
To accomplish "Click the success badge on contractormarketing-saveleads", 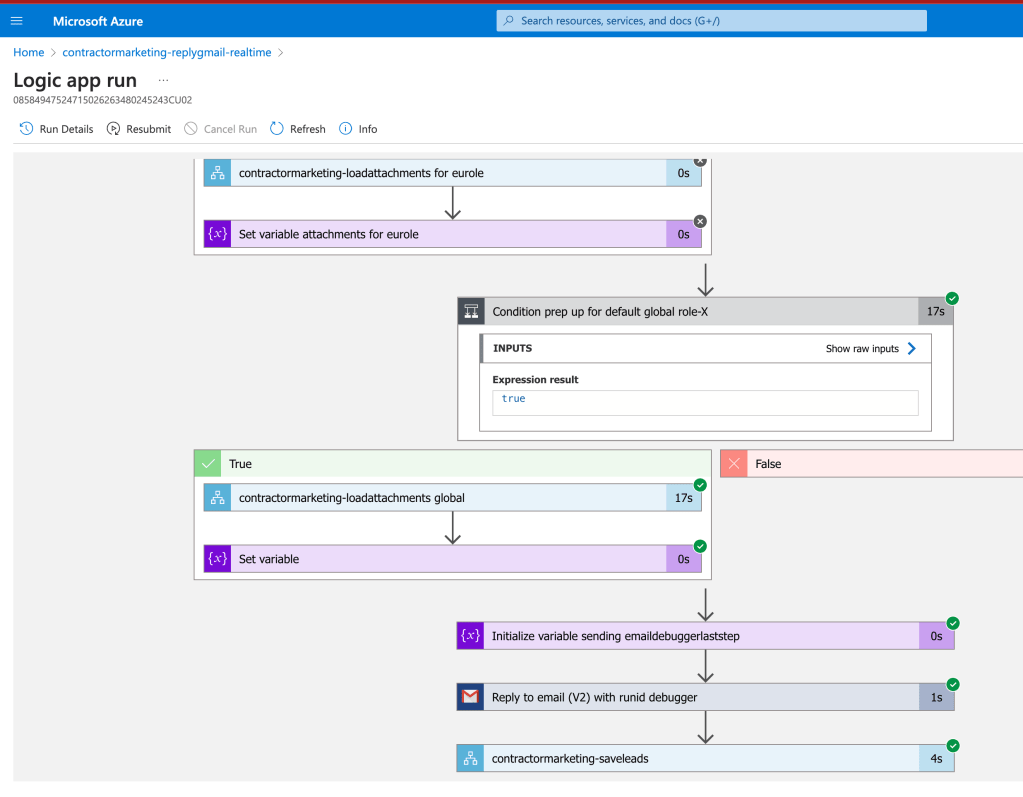I will tap(953, 745).
